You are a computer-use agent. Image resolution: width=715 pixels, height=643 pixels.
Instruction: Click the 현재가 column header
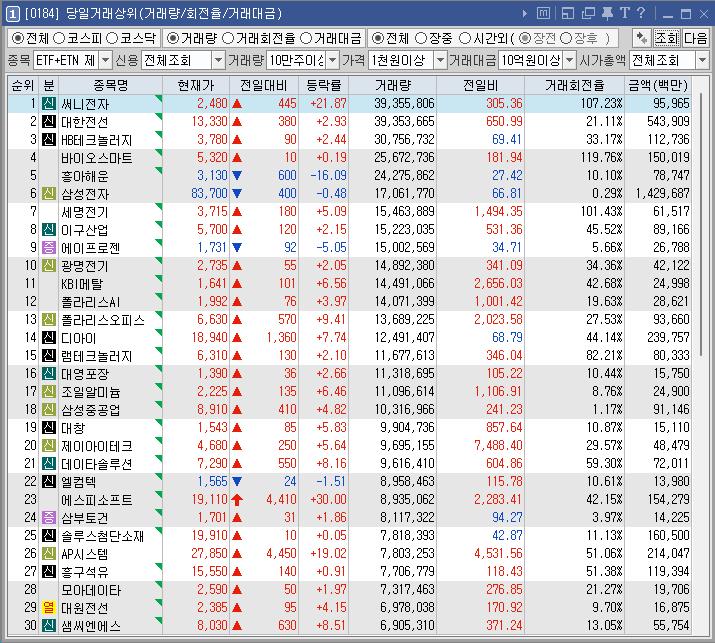[196, 85]
